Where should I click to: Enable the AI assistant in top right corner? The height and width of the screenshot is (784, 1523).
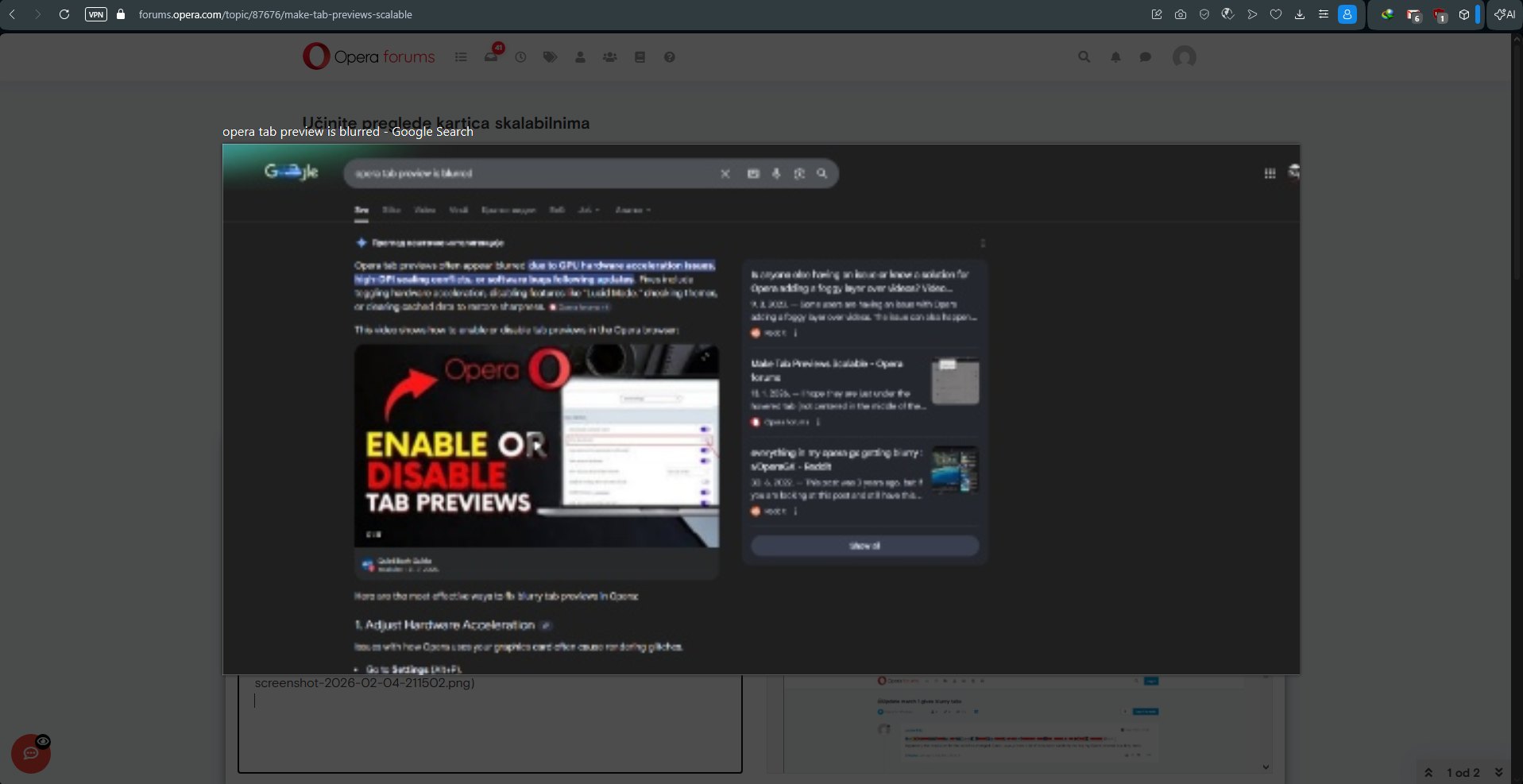[x=1505, y=14]
